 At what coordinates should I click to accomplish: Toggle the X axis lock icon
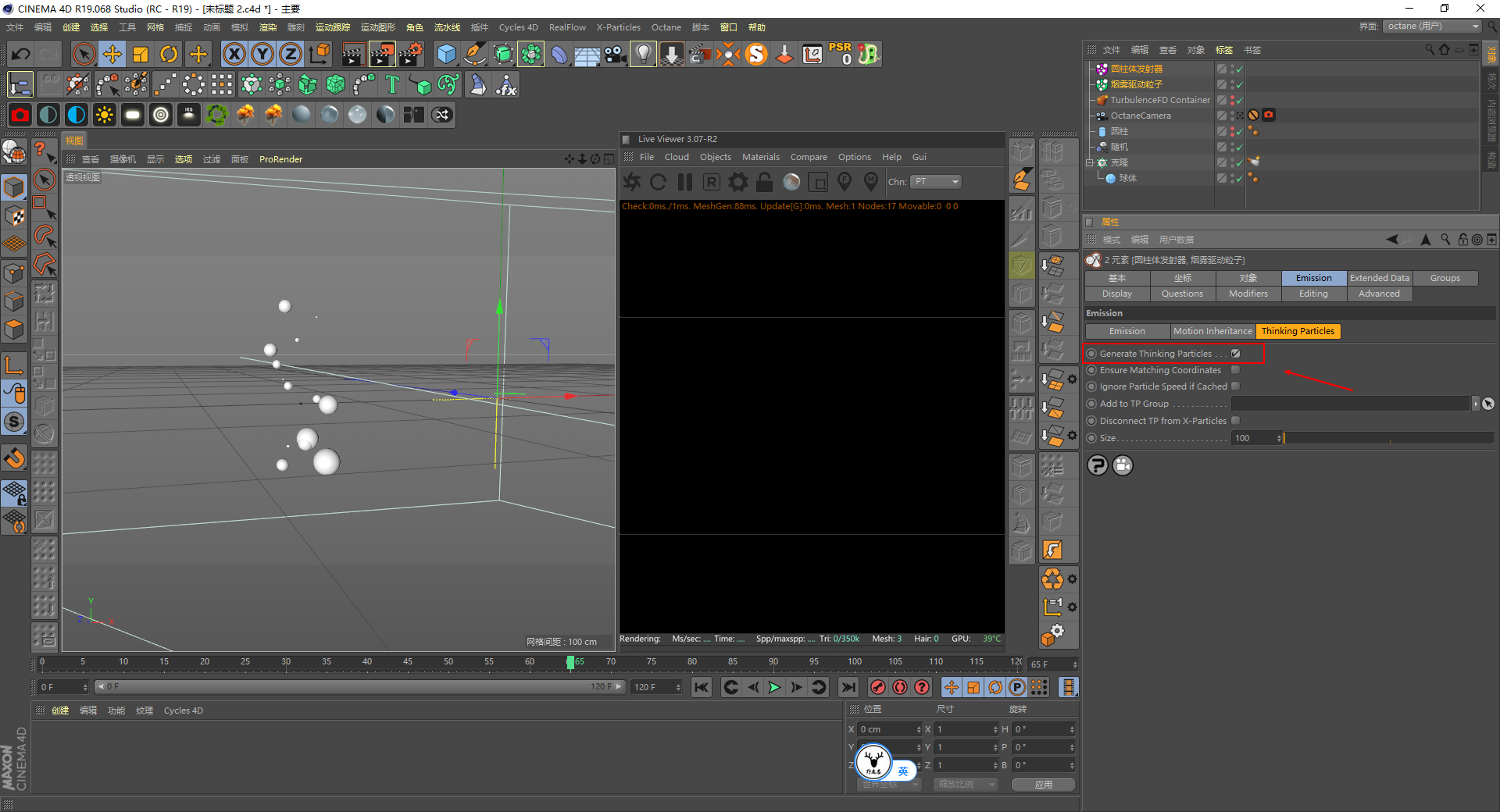[x=234, y=54]
